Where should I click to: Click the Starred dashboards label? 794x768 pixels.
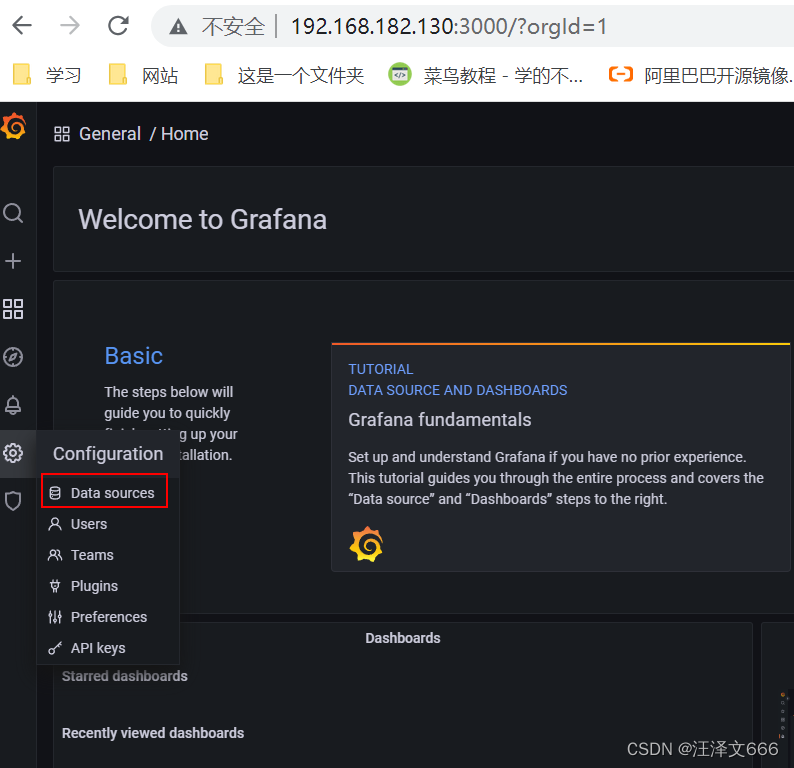125,676
